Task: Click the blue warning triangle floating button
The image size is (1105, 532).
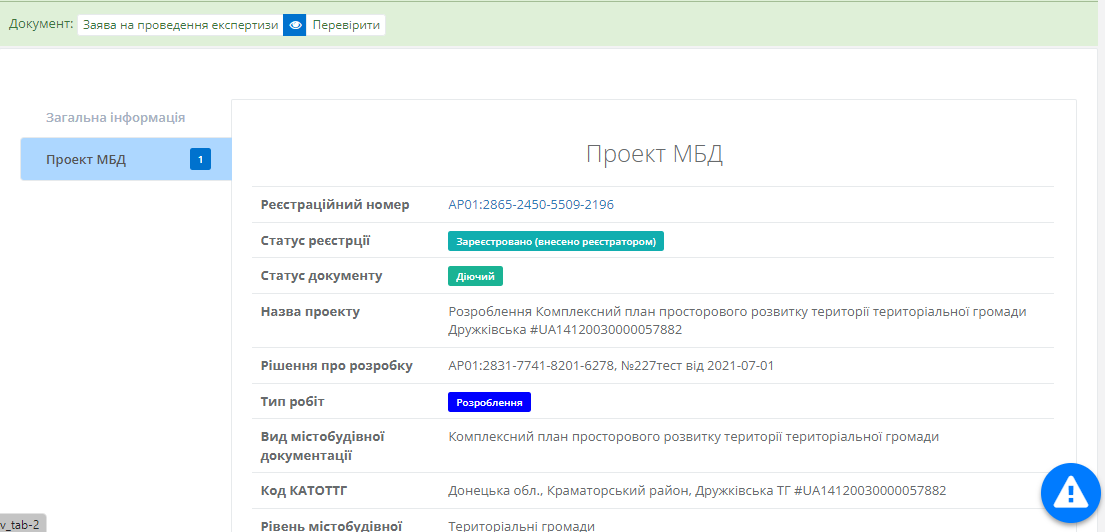Action: (x=1071, y=492)
